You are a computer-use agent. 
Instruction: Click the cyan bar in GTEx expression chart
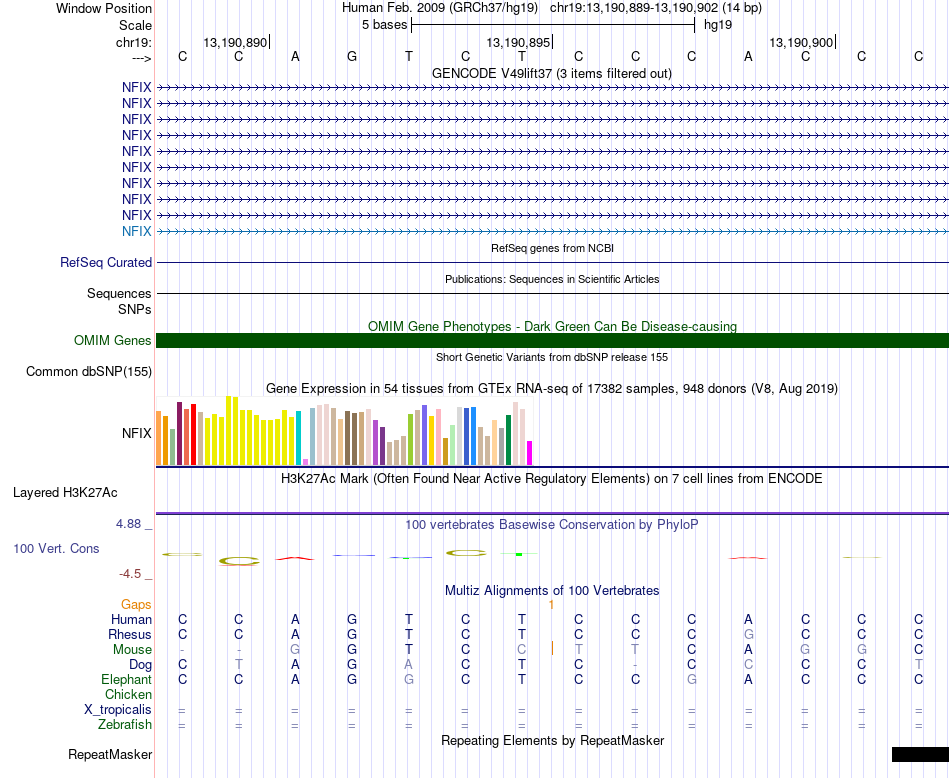point(298,438)
